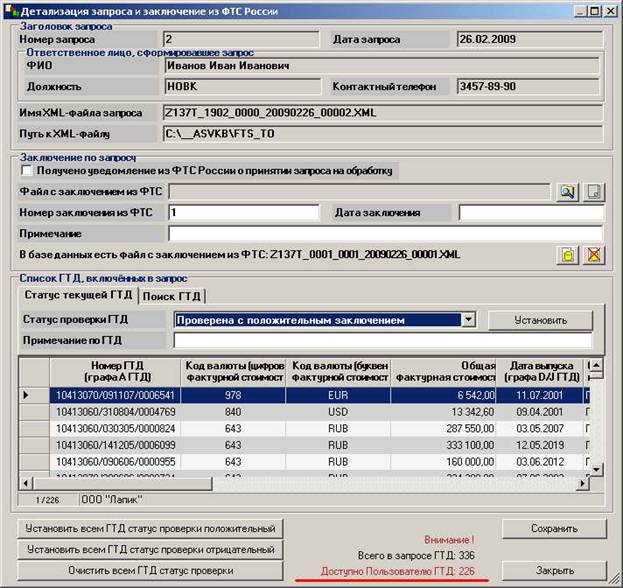Open the Статус текущей ГТД tab
Screen dimensions: 623x588
coord(79,295)
